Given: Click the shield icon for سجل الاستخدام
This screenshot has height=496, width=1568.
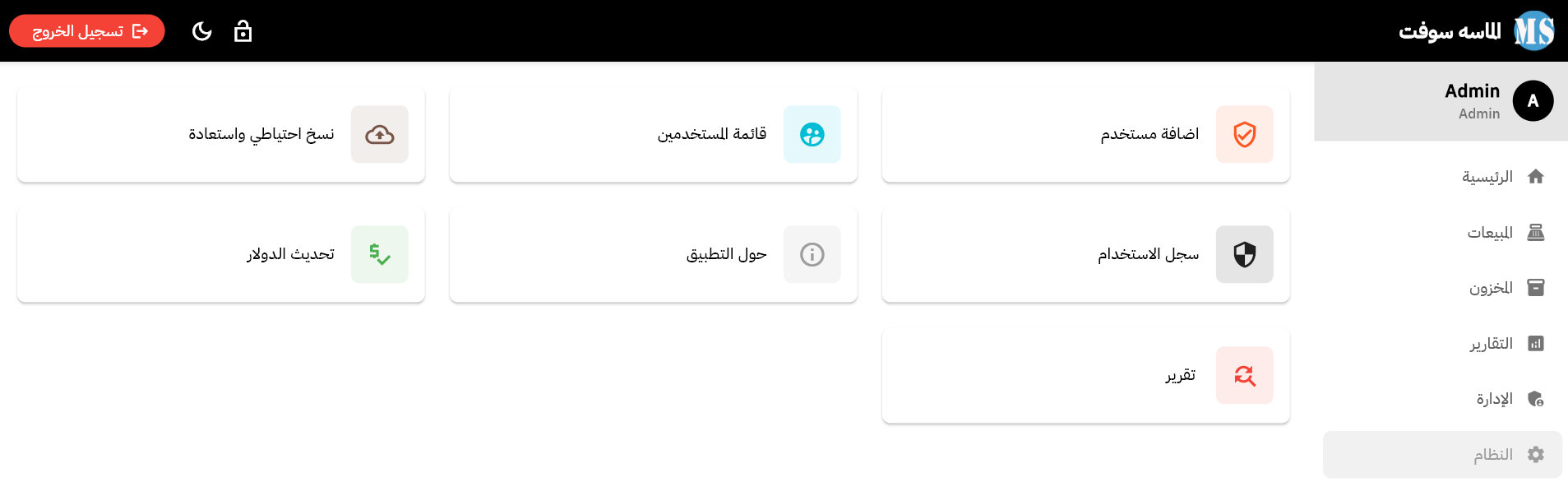Looking at the screenshot, I should click(x=1244, y=254).
